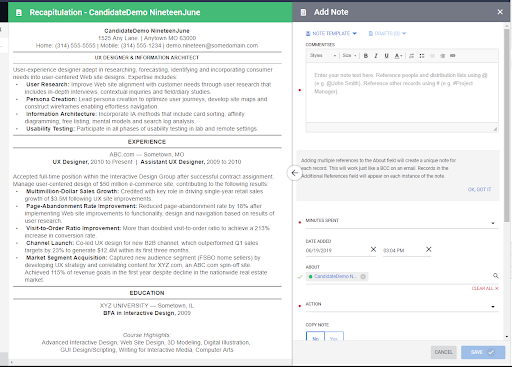Apply underline formatting in note editor
This screenshot has width=512, height=367.
pos(386,56)
